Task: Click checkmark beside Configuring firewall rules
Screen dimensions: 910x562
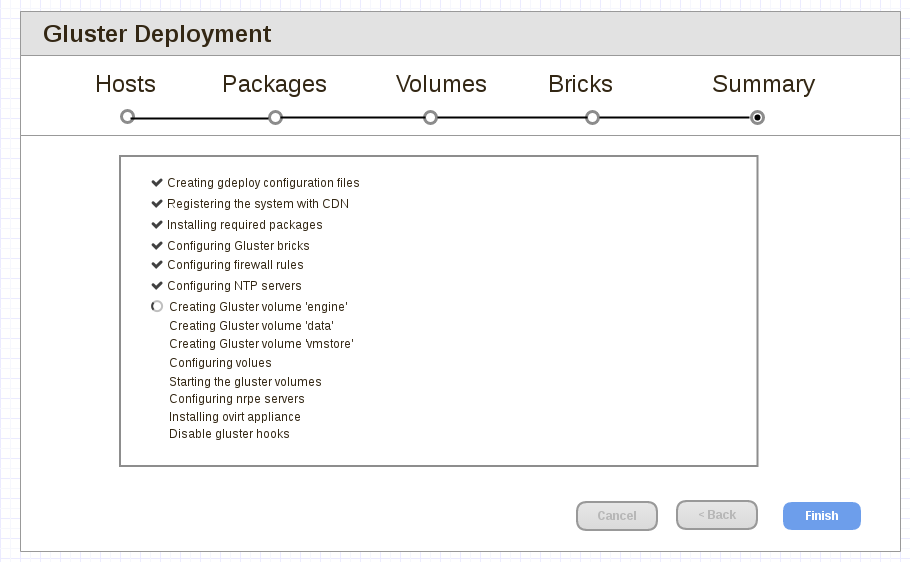Action: coord(157,265)
